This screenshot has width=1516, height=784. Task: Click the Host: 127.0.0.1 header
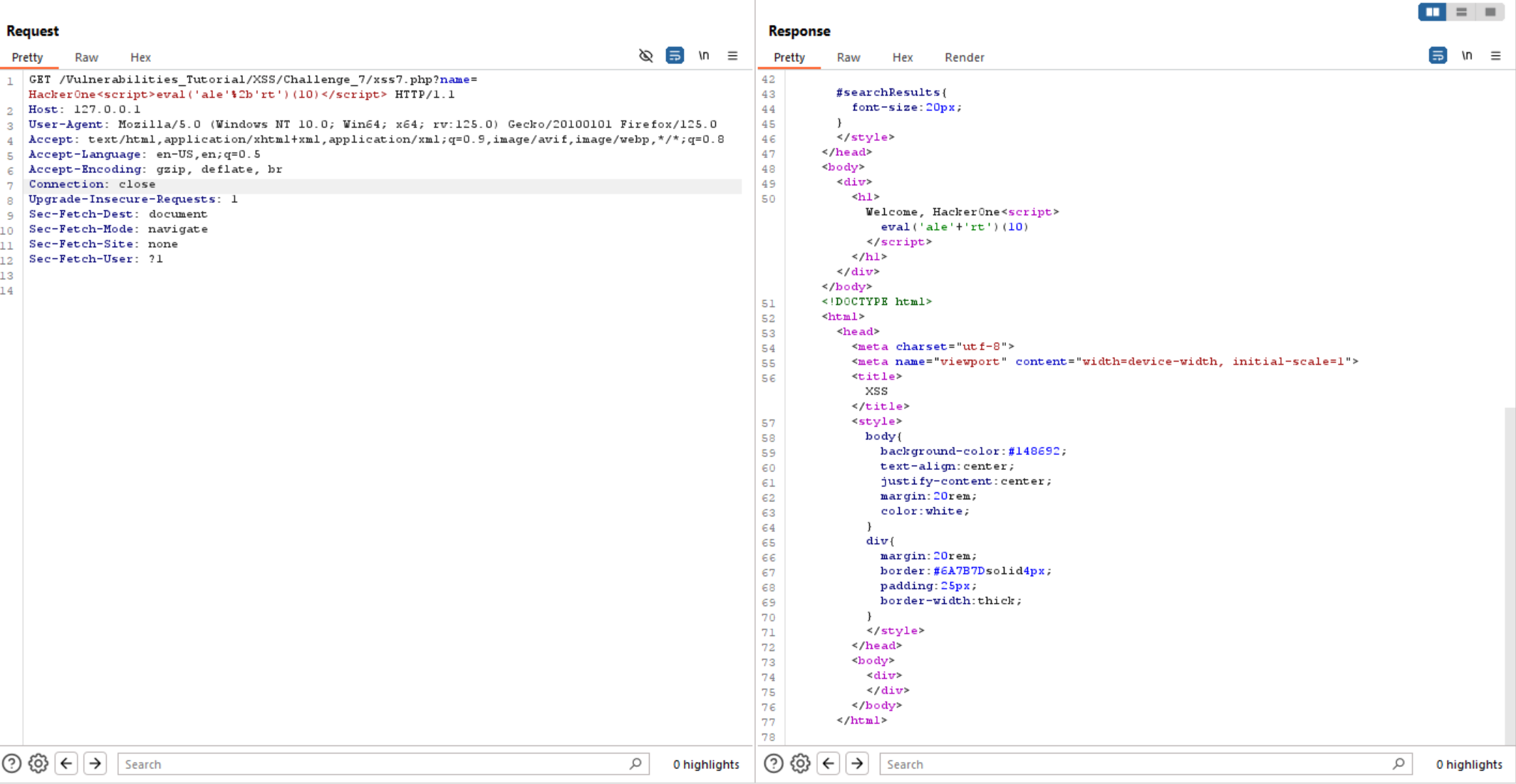tap(85, 109)
